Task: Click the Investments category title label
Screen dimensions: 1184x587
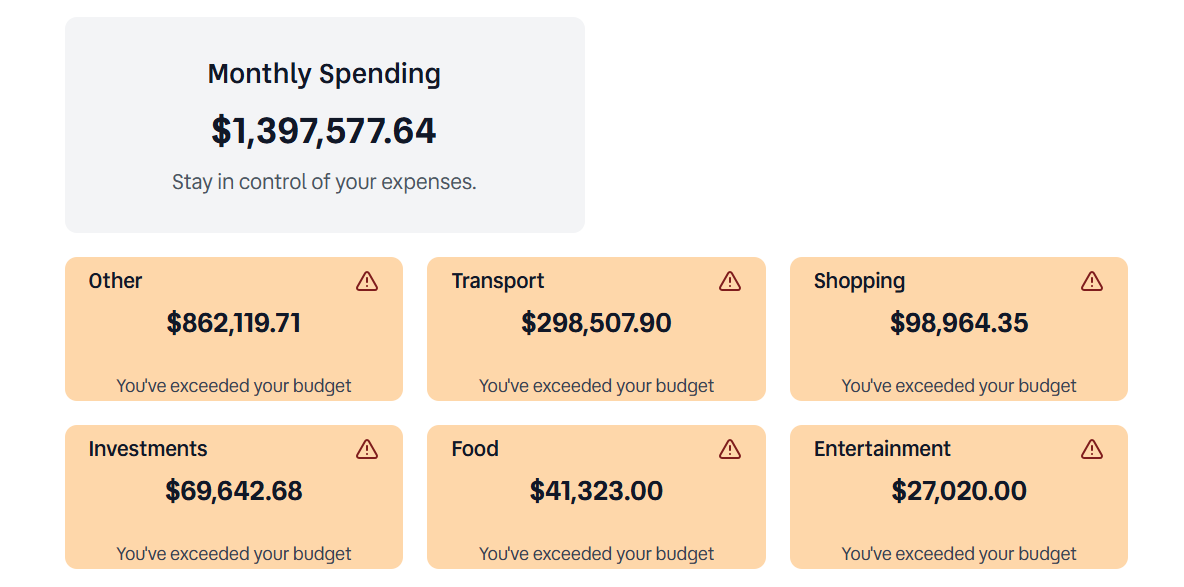Action: click(147, 449)
